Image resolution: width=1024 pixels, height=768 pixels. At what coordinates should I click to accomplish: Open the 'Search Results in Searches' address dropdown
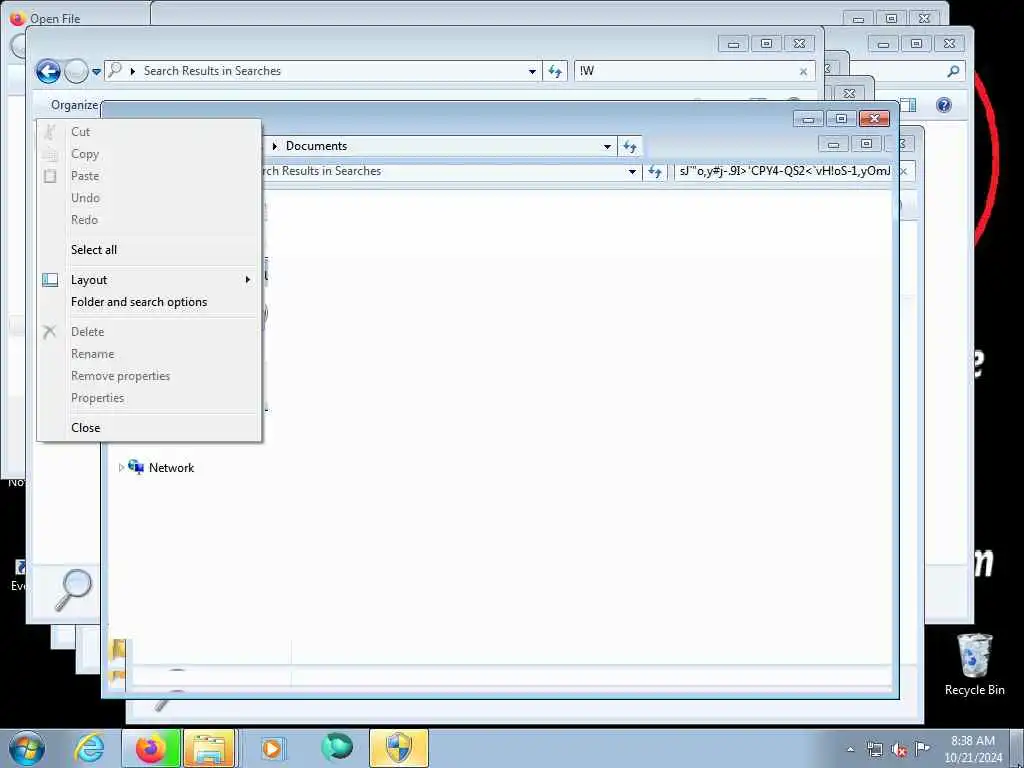coord(532,71)
